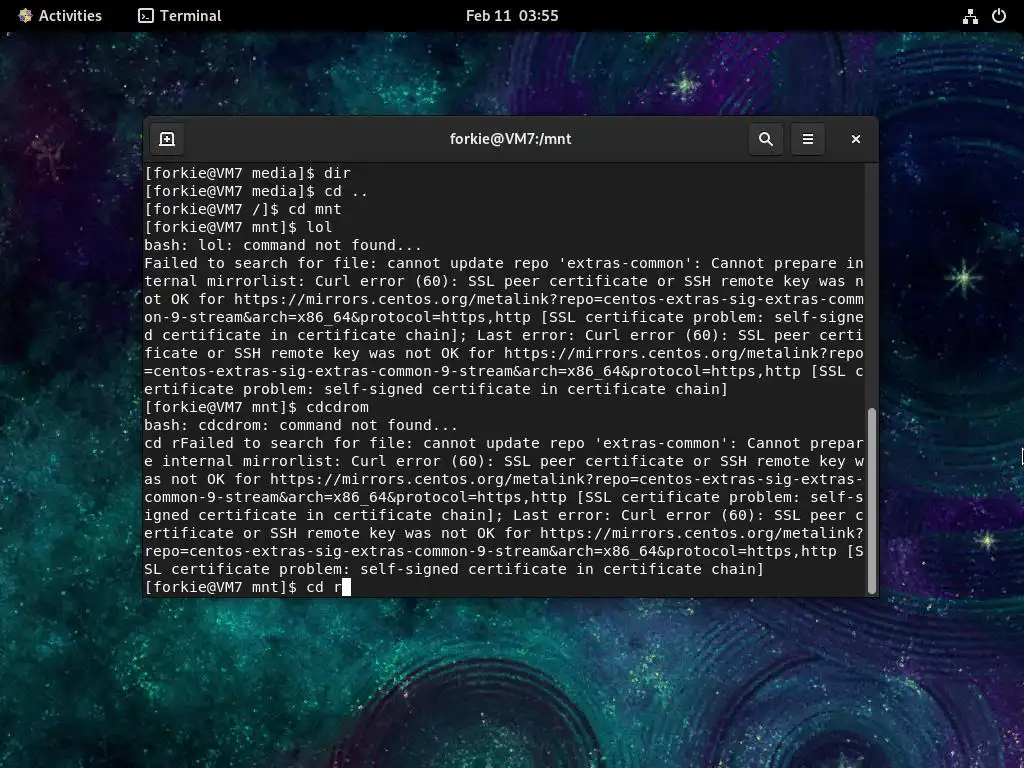Open the Activities overview
Image resolution: width=1024 pixels, height=768 pixels.
pos(60,16)
